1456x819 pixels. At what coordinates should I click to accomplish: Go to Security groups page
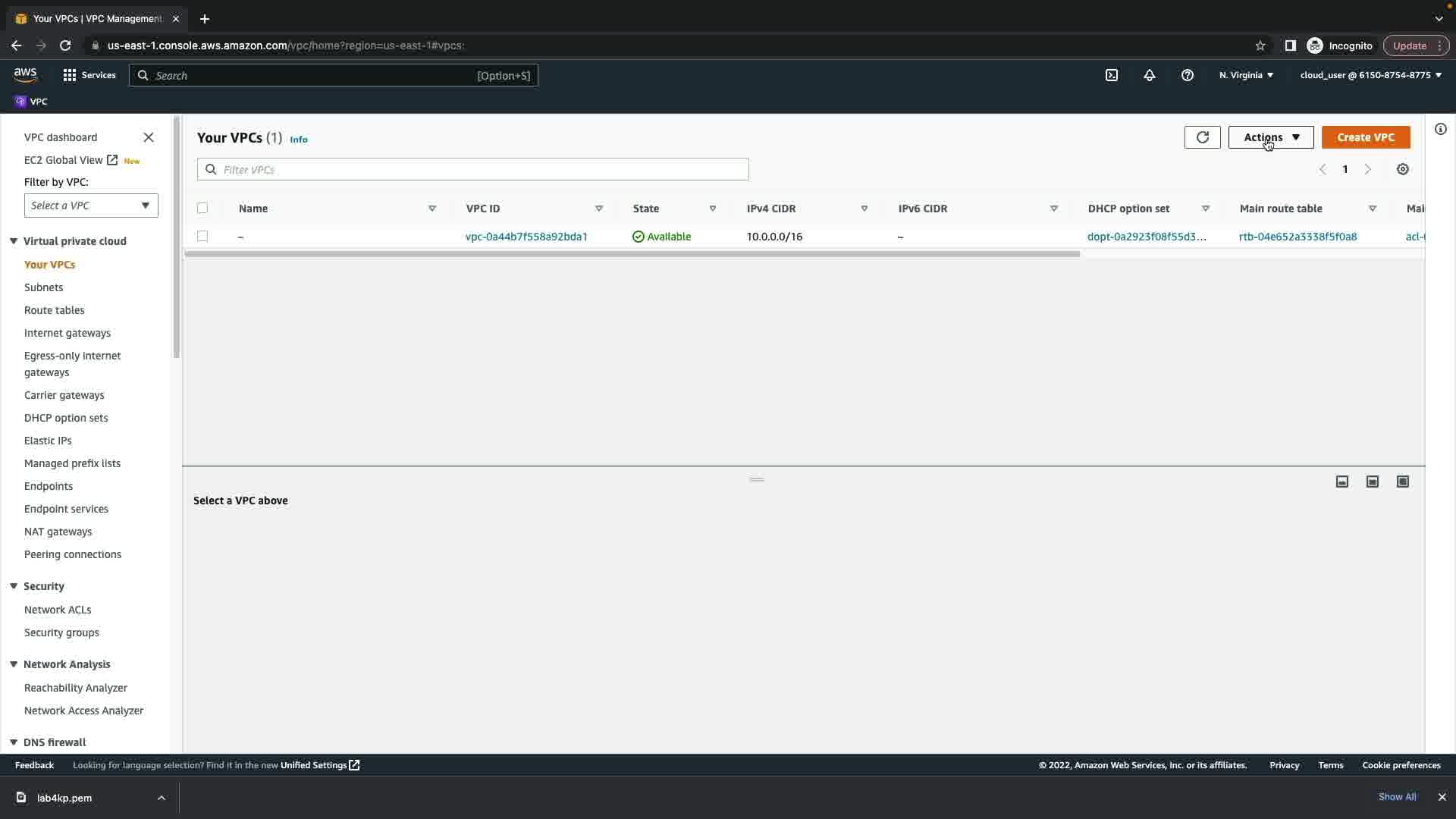pyautogui.click(x=61, y=632)
